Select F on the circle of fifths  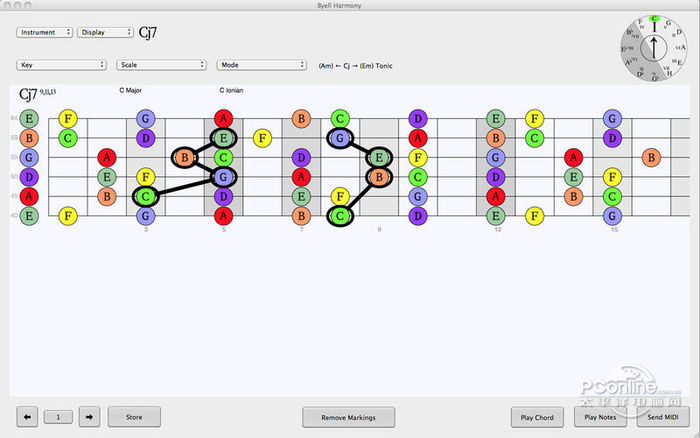click(x=640, y=22)
